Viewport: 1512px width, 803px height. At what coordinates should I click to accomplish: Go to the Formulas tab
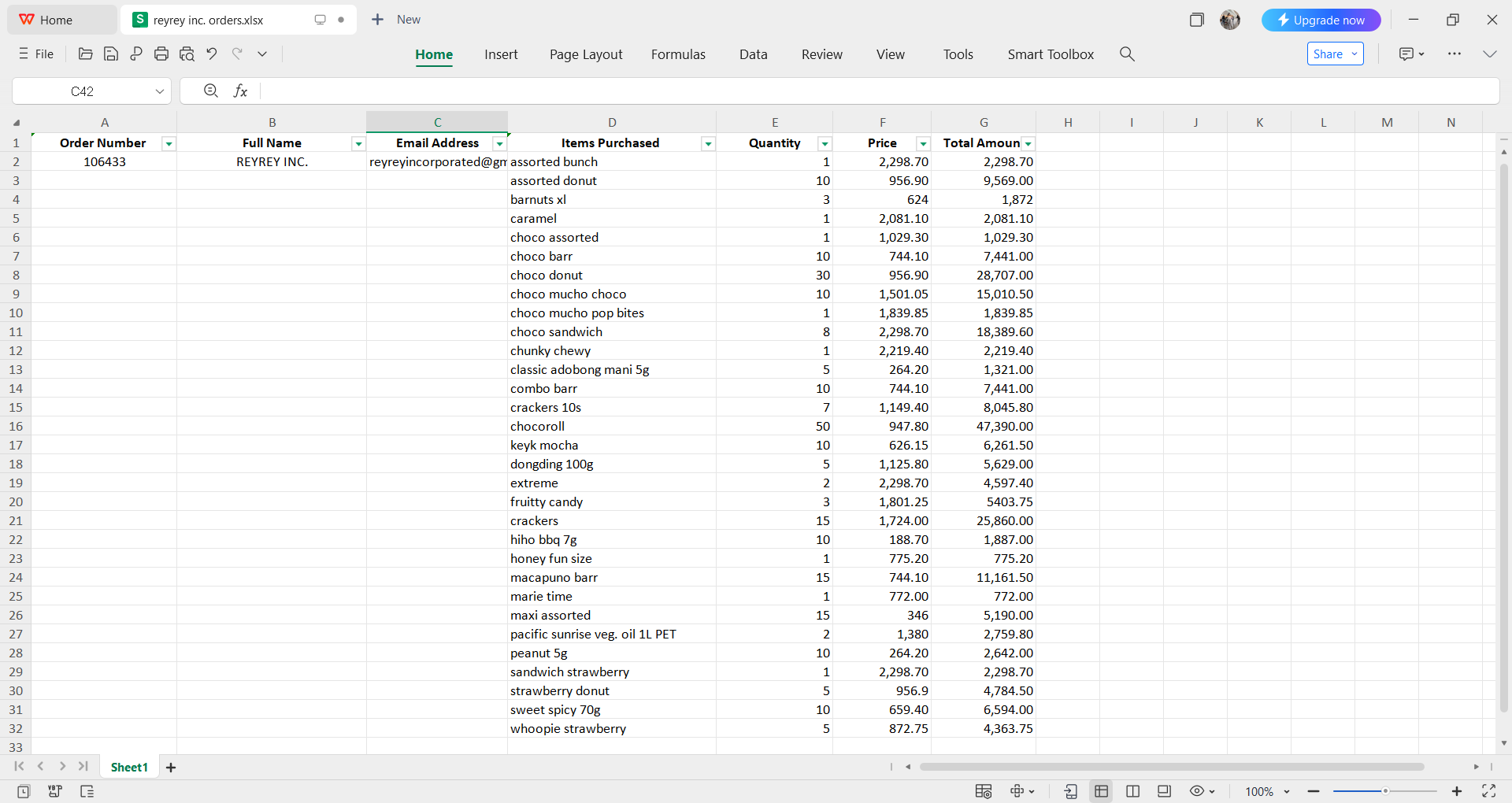point(678,54)
